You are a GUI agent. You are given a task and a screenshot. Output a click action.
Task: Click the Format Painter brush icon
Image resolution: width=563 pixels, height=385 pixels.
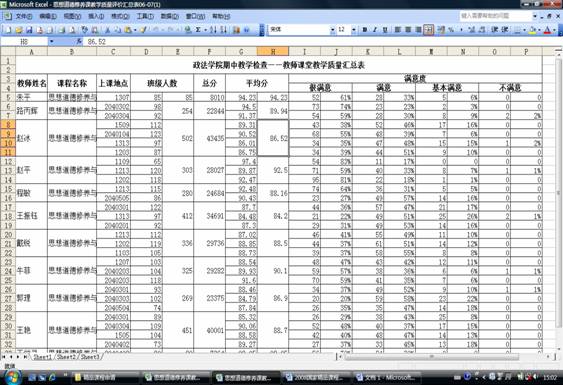pyautogui.click(x=143, y=30)
